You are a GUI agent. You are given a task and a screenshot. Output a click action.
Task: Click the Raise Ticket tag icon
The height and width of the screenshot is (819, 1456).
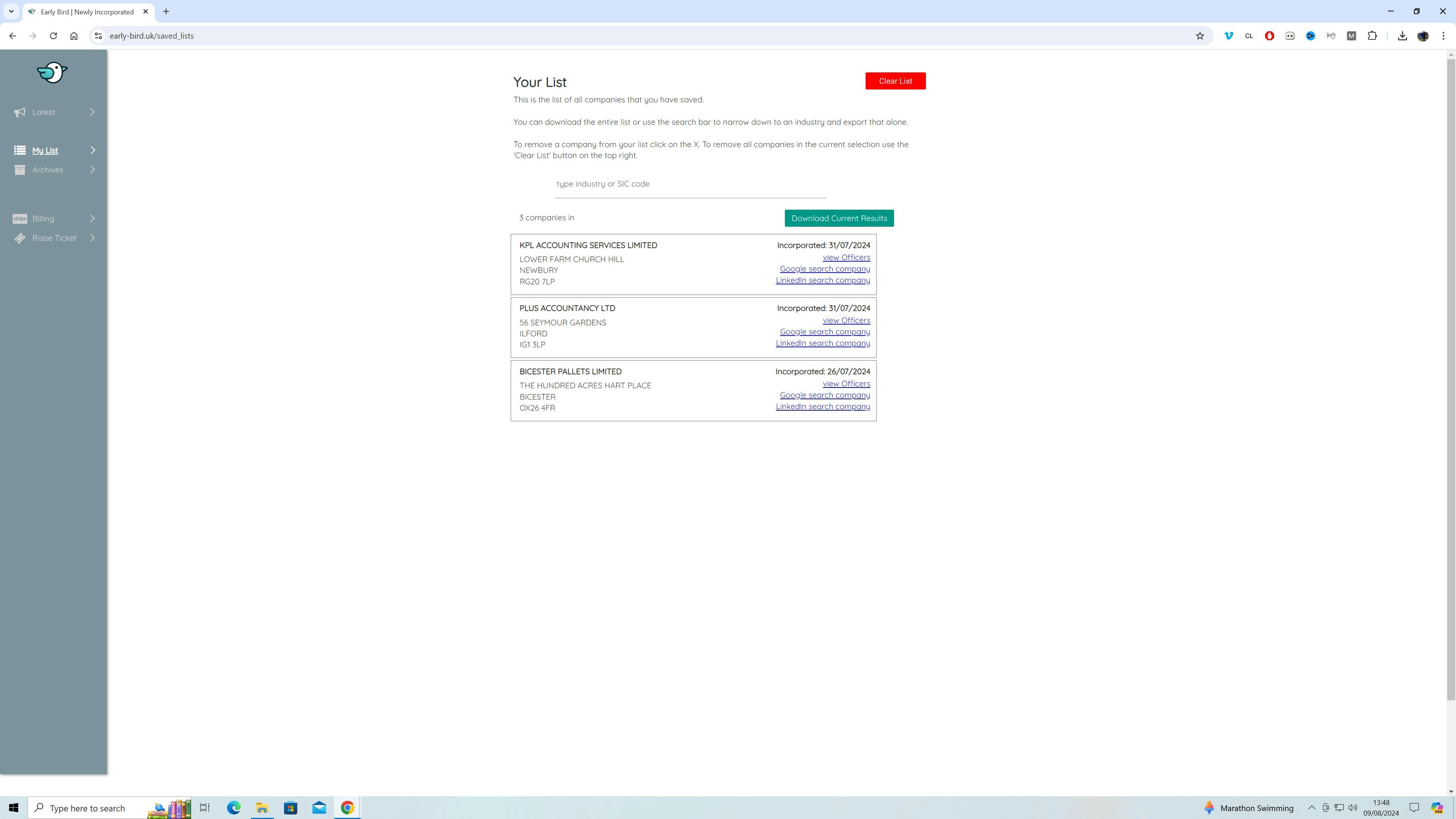point(20,238)
